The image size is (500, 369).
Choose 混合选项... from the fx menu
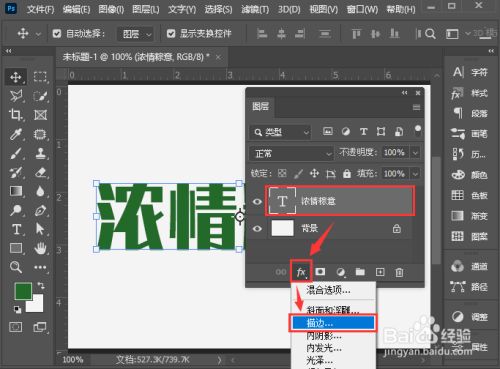click(x=333, y=290)
